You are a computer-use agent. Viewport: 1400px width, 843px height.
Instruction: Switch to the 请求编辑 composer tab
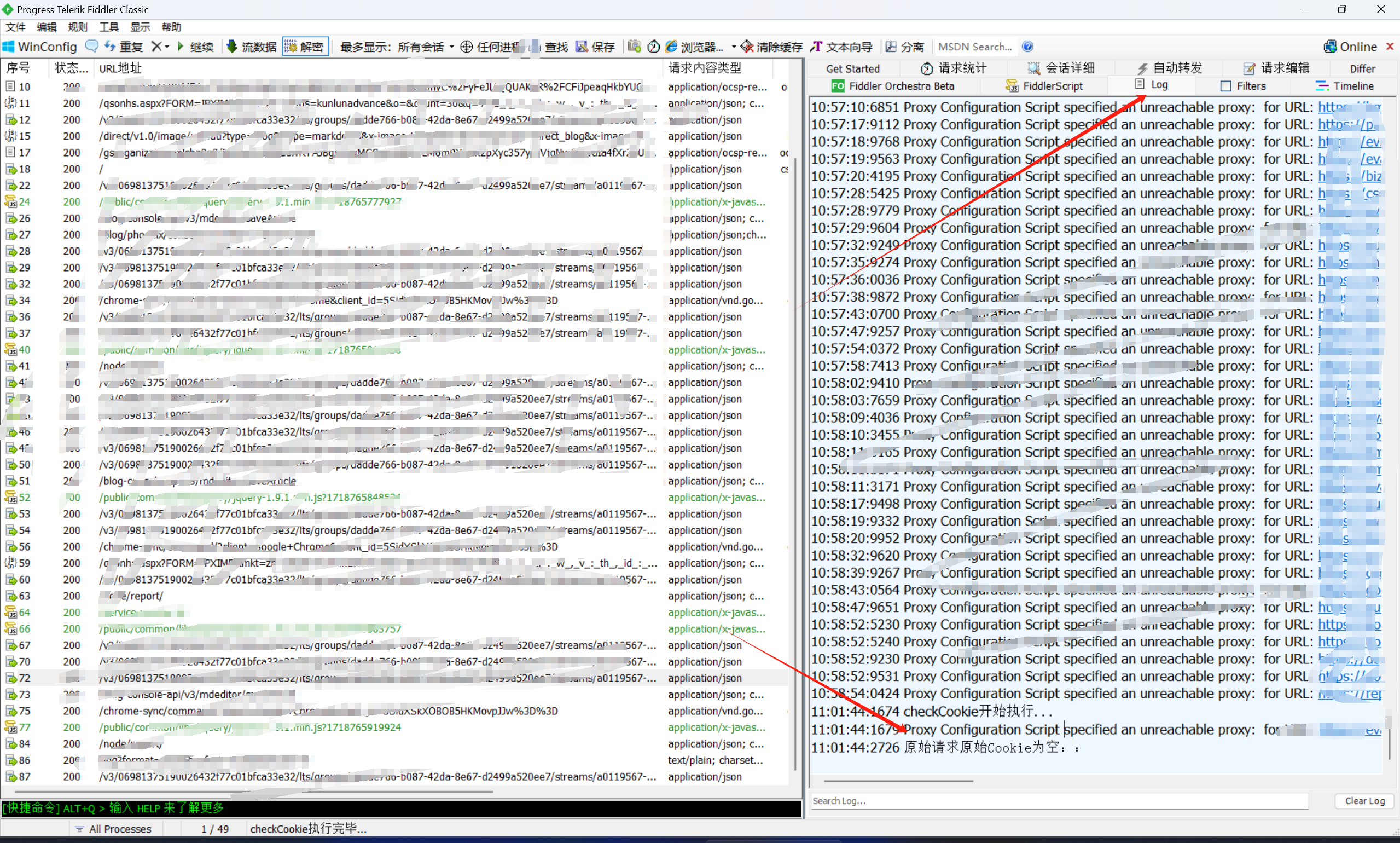click(x=1276, y=68)
